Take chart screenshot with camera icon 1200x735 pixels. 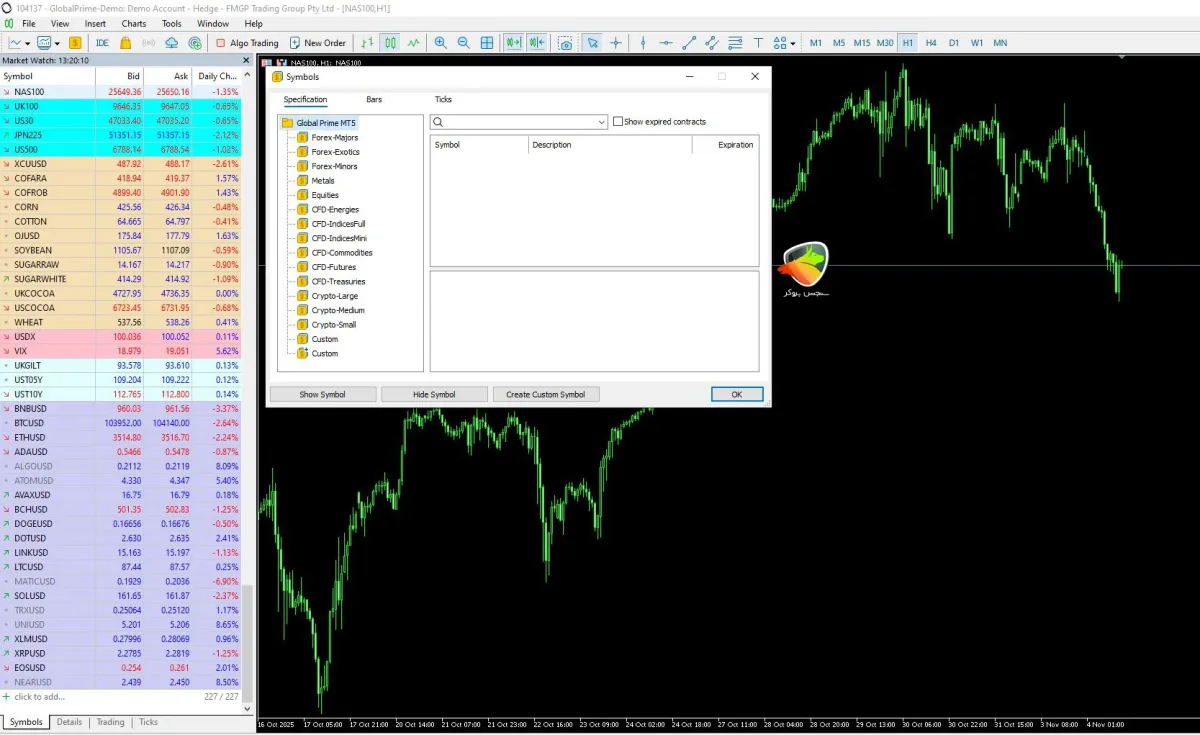point(566,43)
